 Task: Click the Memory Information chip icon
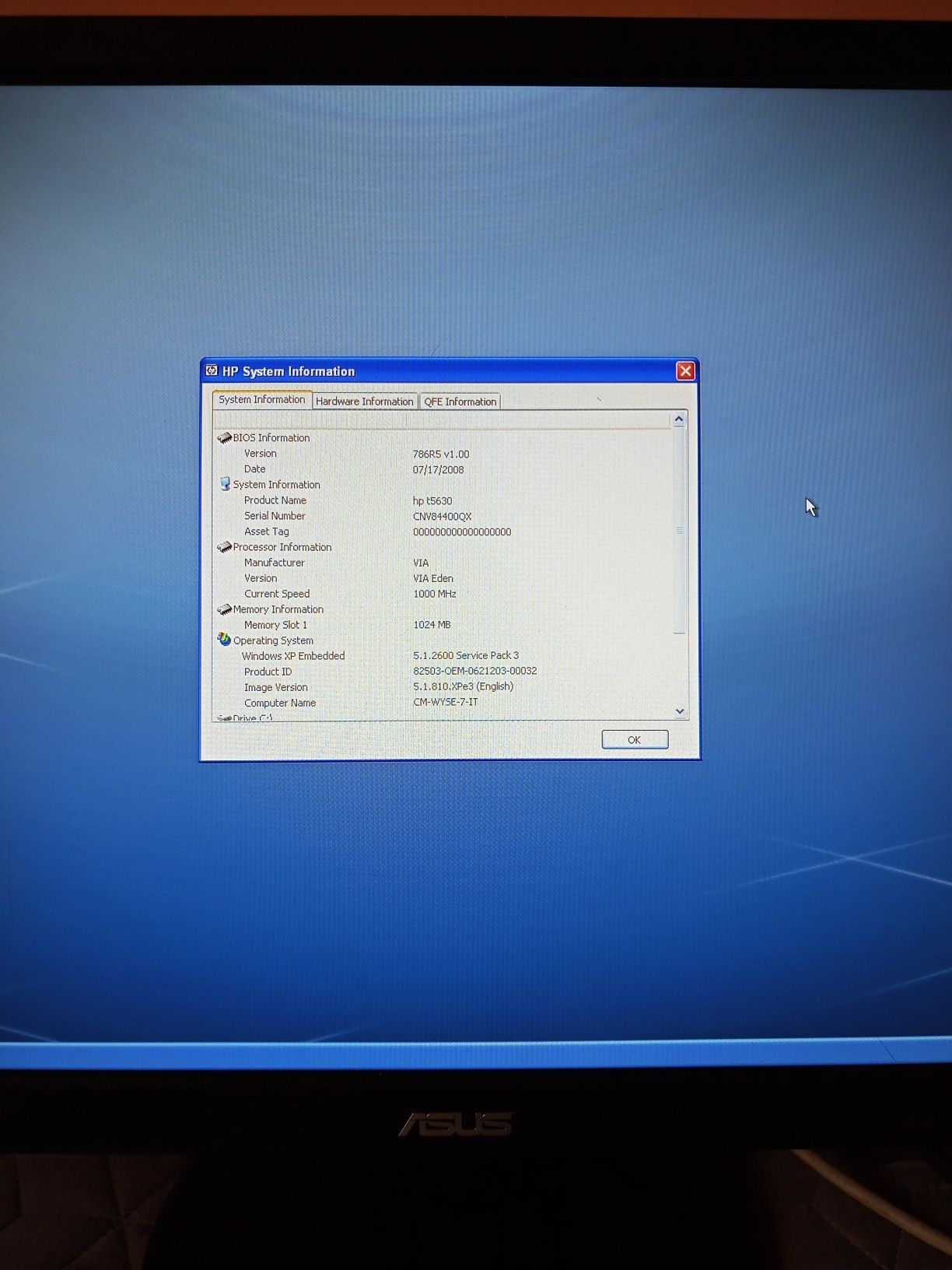[x=224, y=609]
